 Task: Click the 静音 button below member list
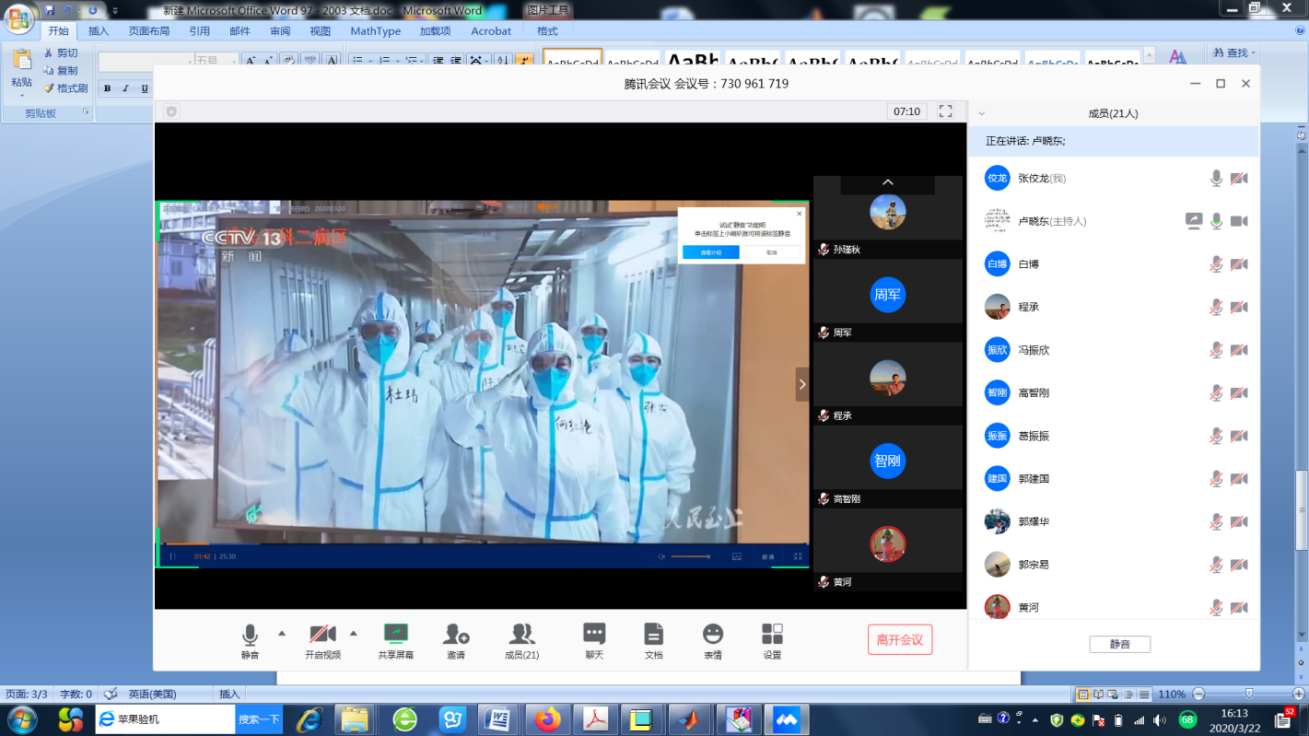pos(1120,645)
